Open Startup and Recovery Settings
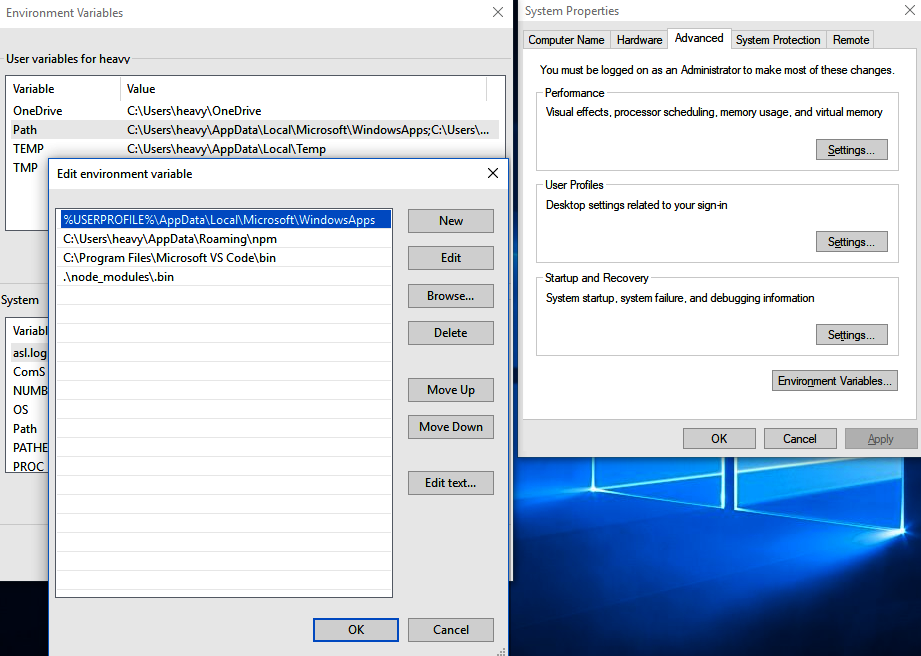Viewport: 921px width, 656px height. click(x=851, y=335)
